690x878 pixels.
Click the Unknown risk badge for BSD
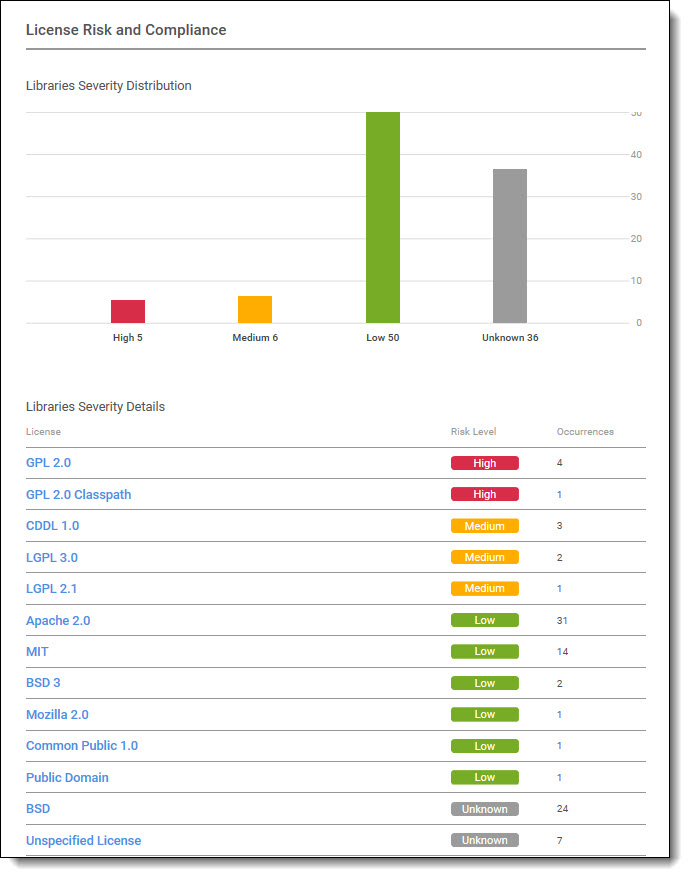484,809
